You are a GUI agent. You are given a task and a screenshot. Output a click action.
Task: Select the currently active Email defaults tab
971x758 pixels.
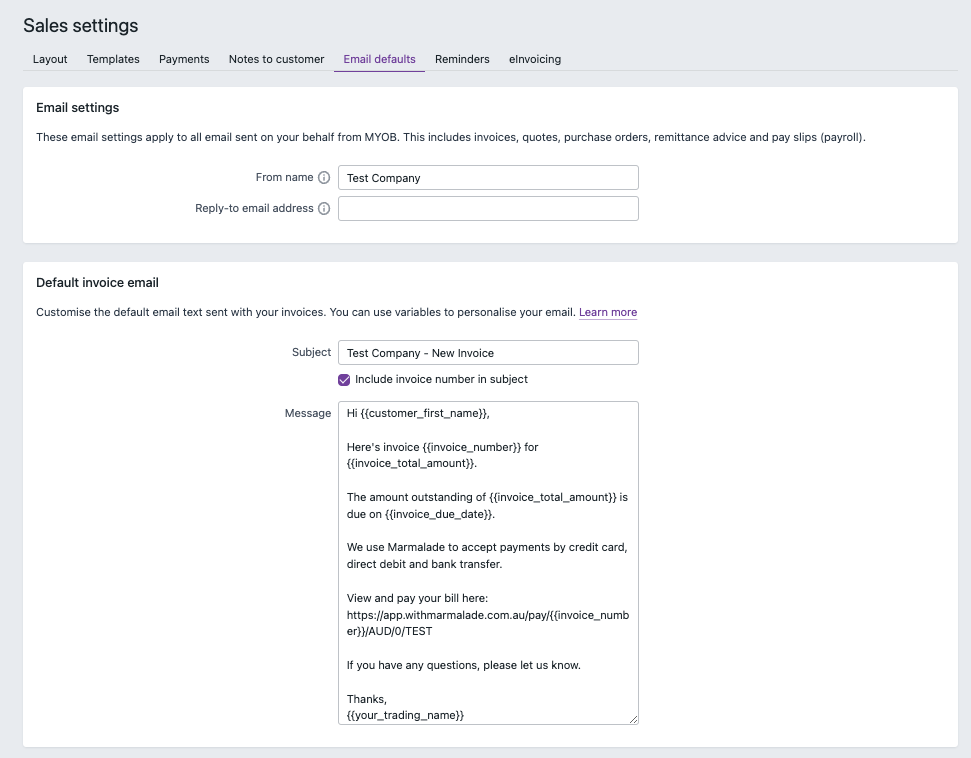(379, 59)
